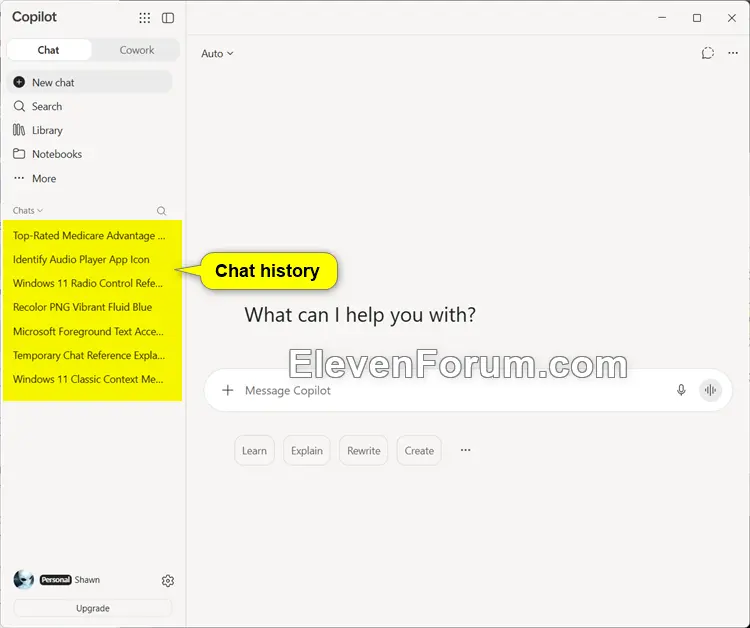This screenshot has width=750, height=628.
Task: Select the Create suggestion chip
Action: point(419,451)
